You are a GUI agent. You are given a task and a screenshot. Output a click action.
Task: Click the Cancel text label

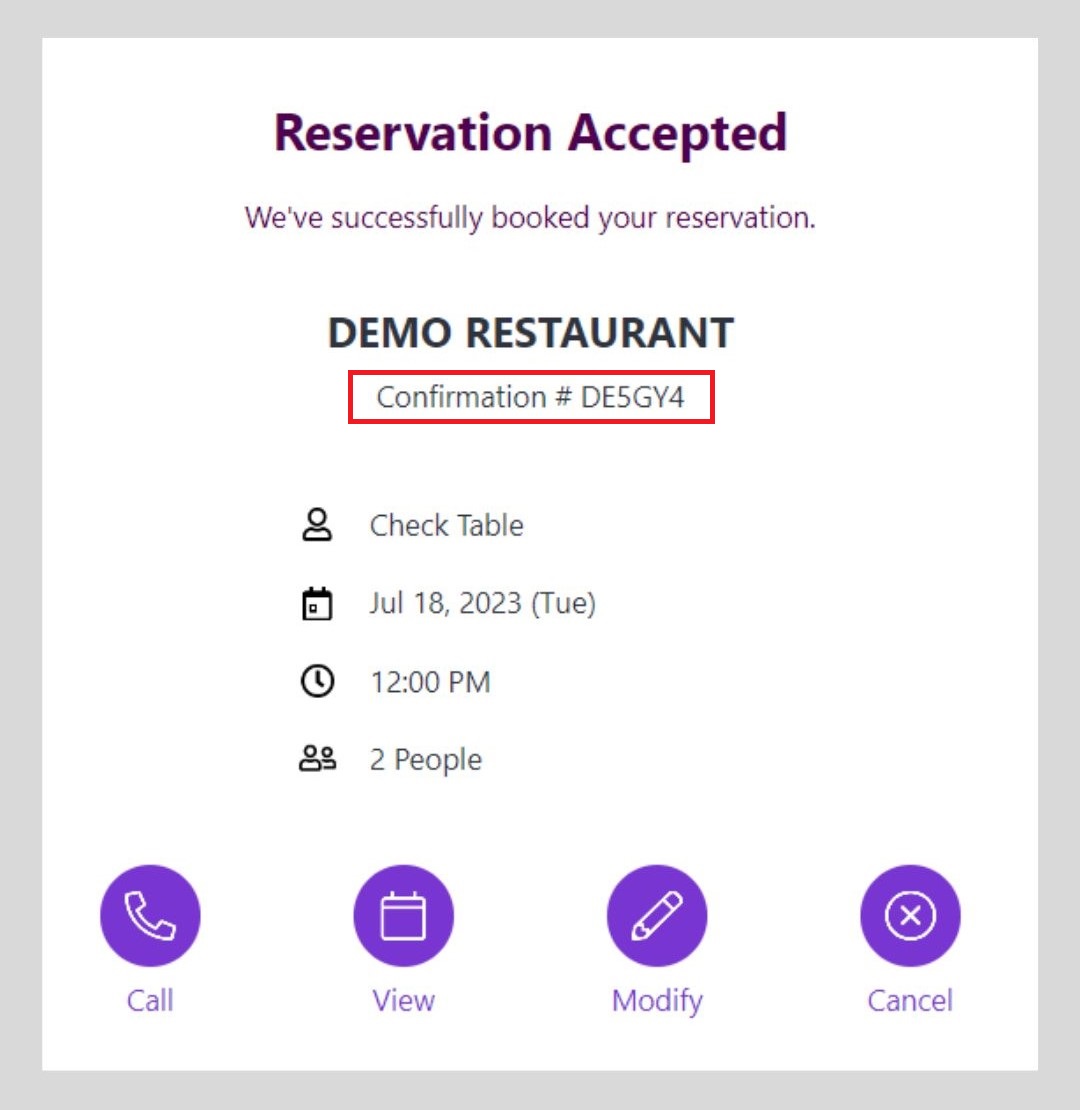tap(910, 1000)
